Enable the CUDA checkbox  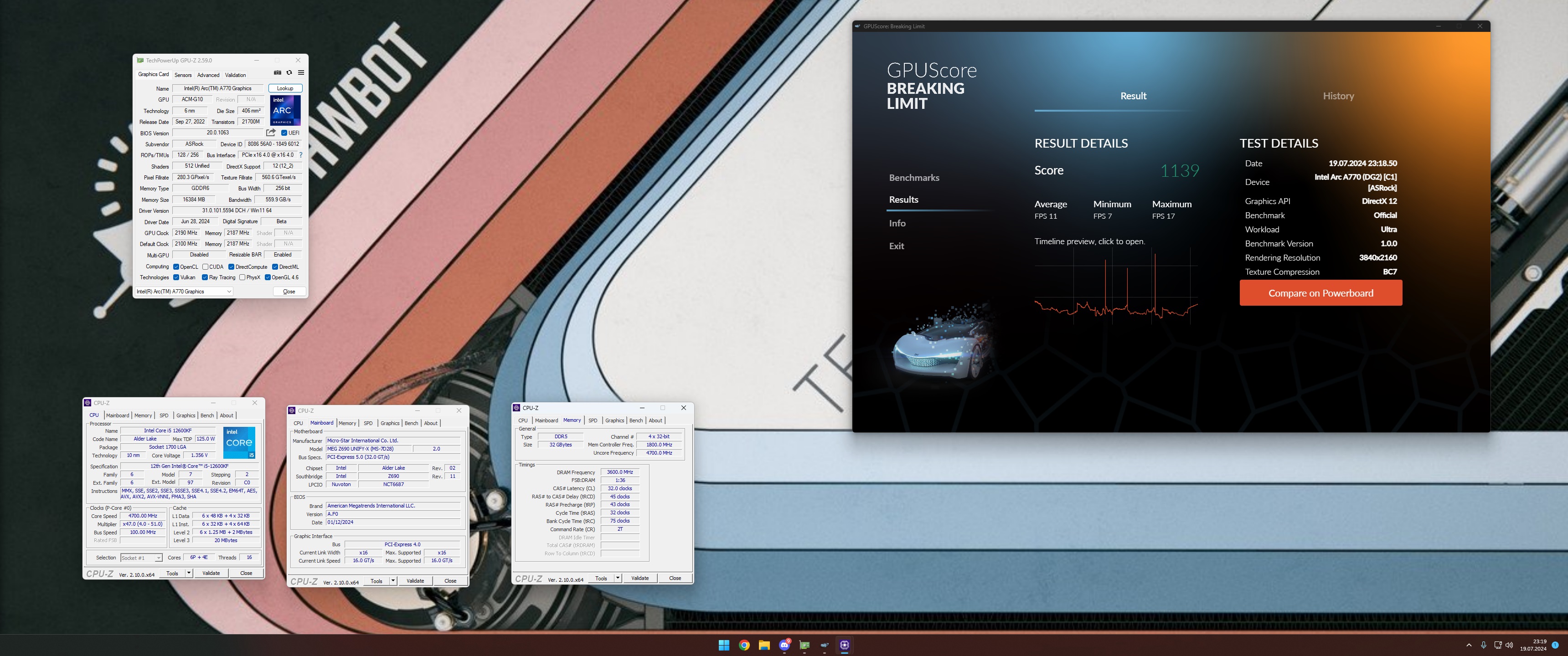(x=205, y=266)
